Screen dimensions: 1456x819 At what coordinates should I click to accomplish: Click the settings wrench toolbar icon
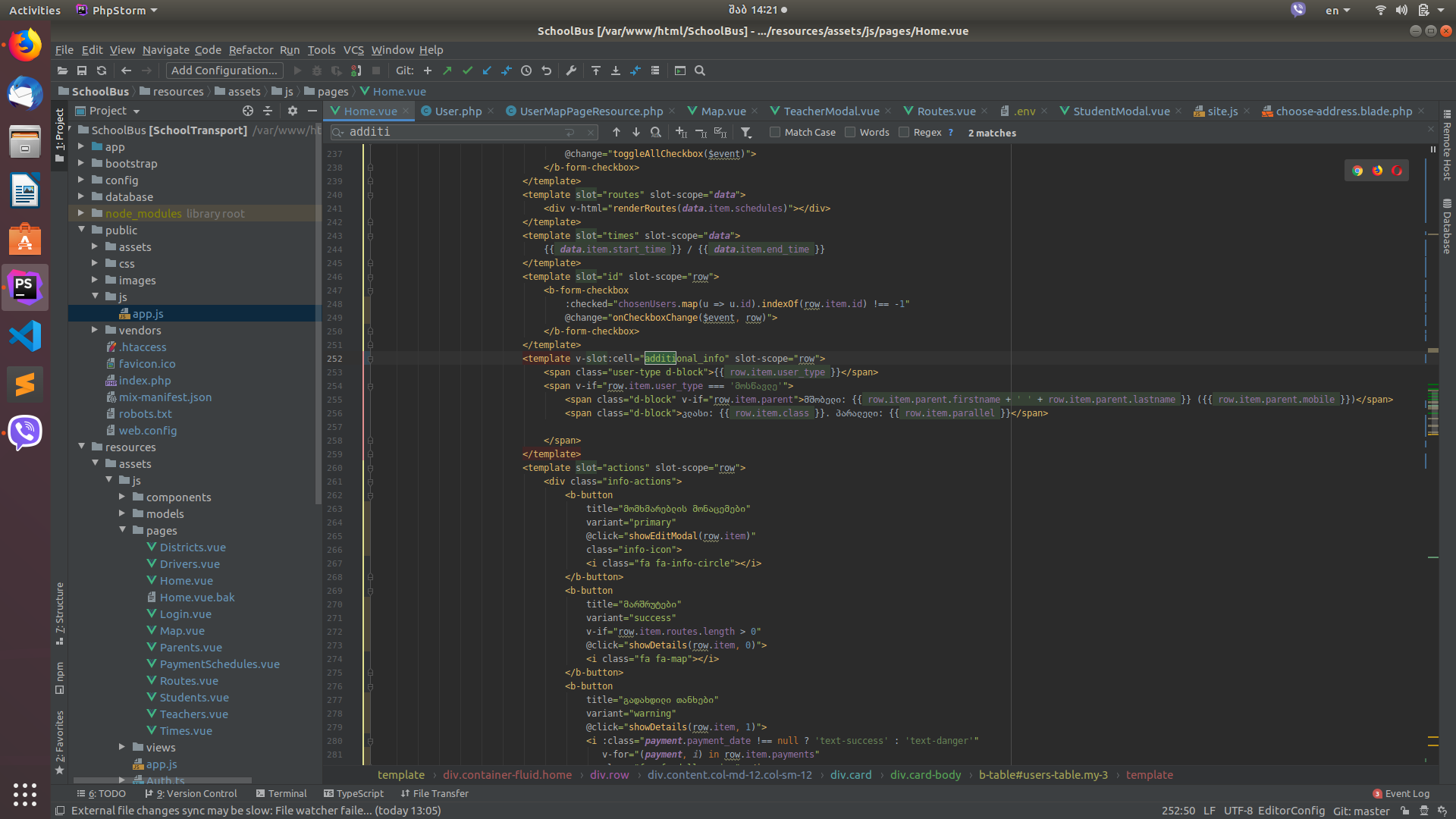(x=571, y=71)
